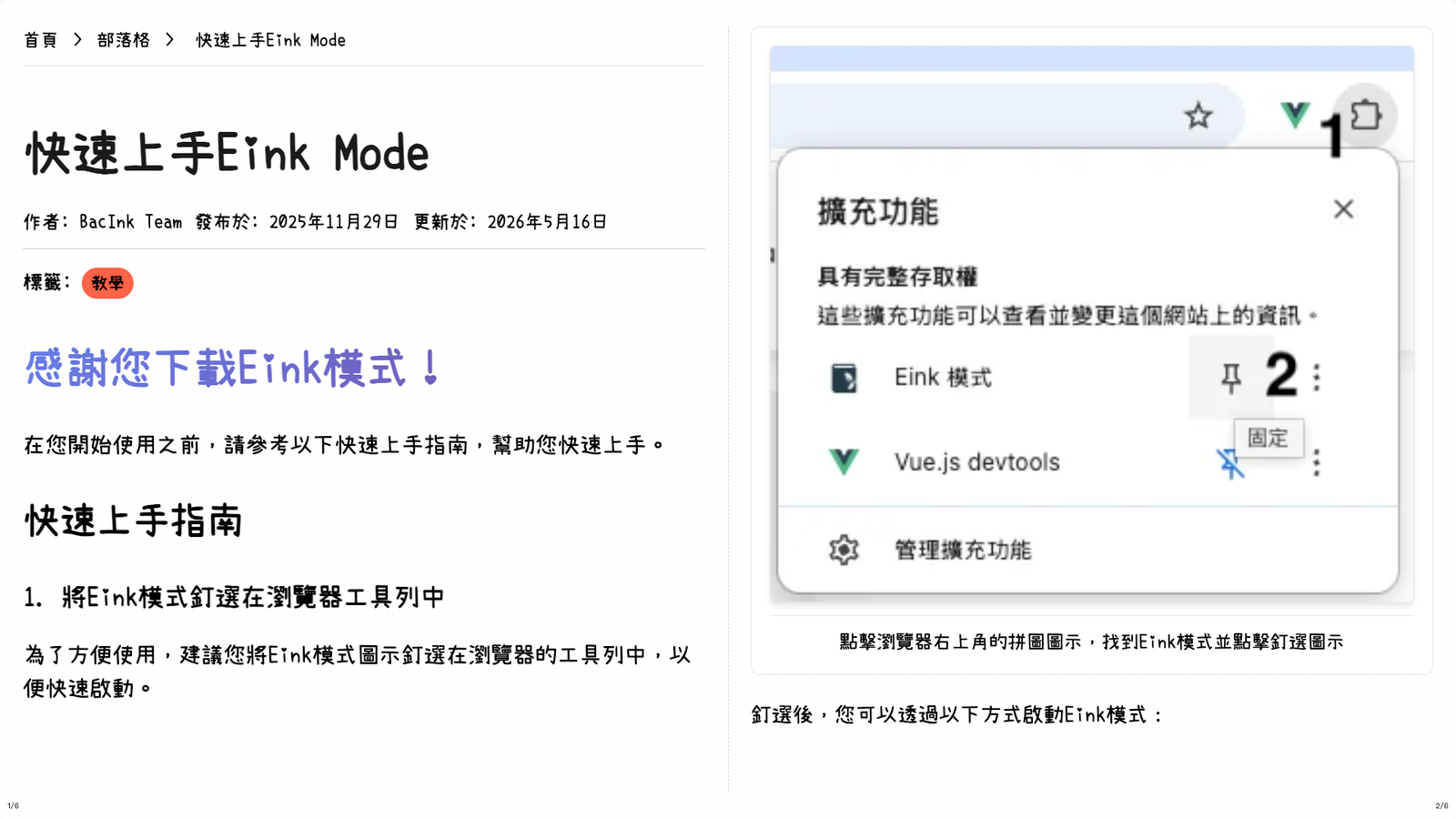The image size is (1456, 819).
Task: Click page indicator 1/6
Action: coord(13,805)
